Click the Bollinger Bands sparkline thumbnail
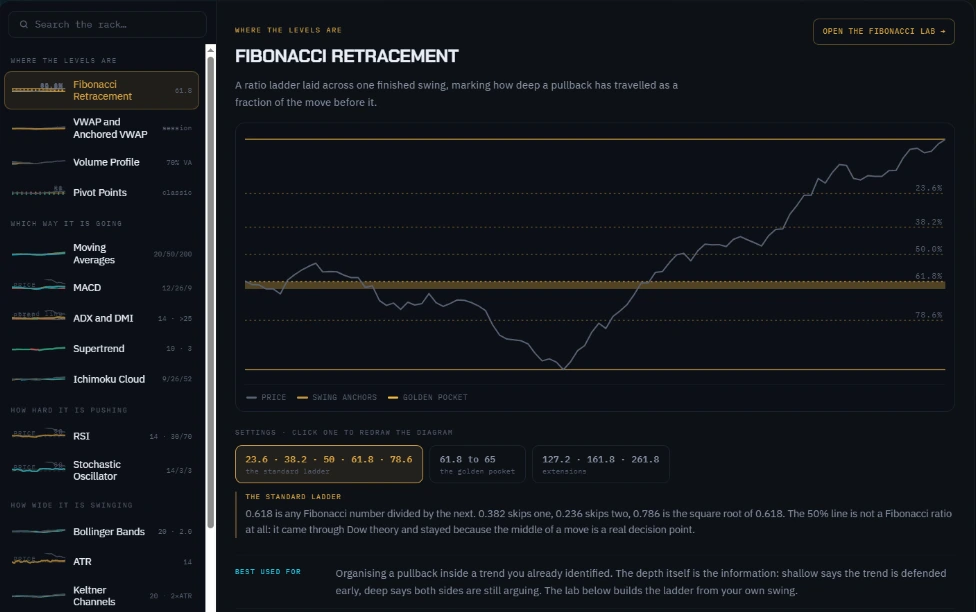This screenshot has width=976, height=612. tap(39, 531)
